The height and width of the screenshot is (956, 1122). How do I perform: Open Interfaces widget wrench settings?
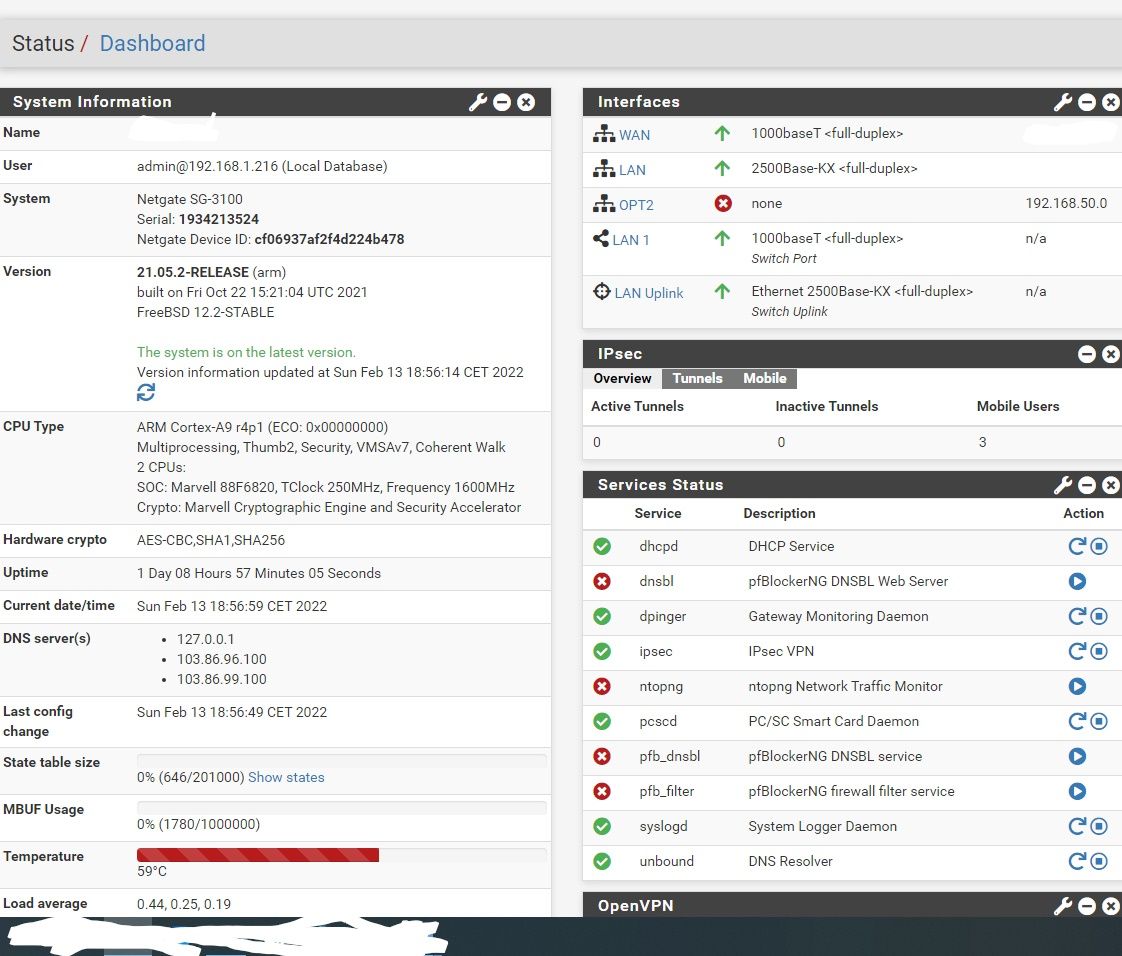1063,102
